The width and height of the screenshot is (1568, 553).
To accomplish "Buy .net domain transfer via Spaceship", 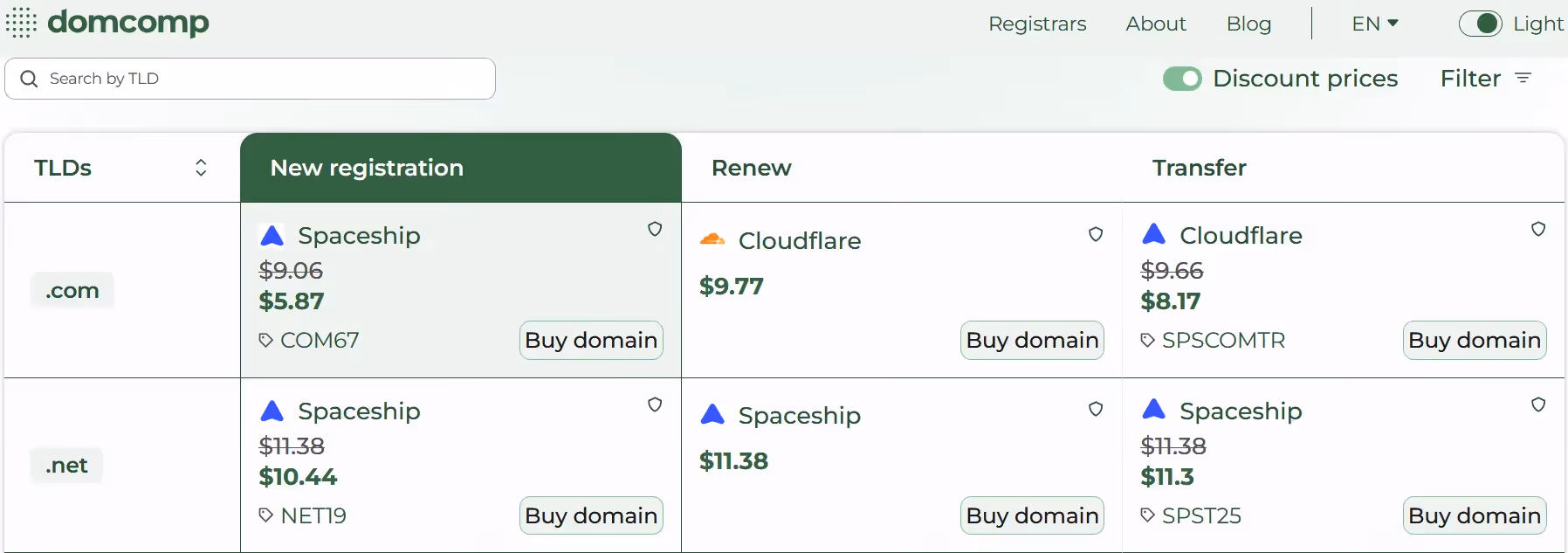I will (1474, 515).
